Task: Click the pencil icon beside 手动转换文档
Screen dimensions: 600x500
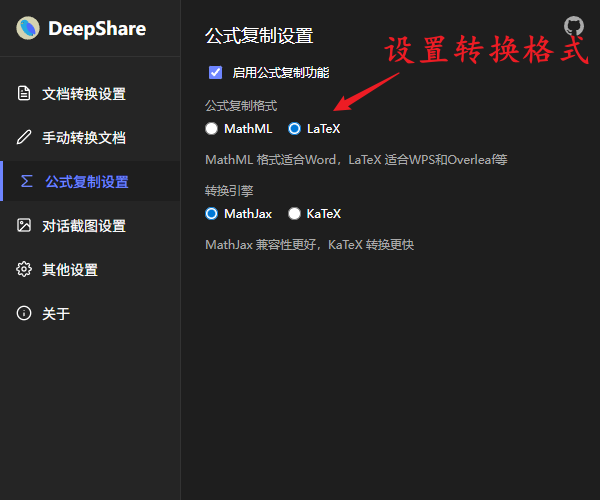Action: pos(24,137)
